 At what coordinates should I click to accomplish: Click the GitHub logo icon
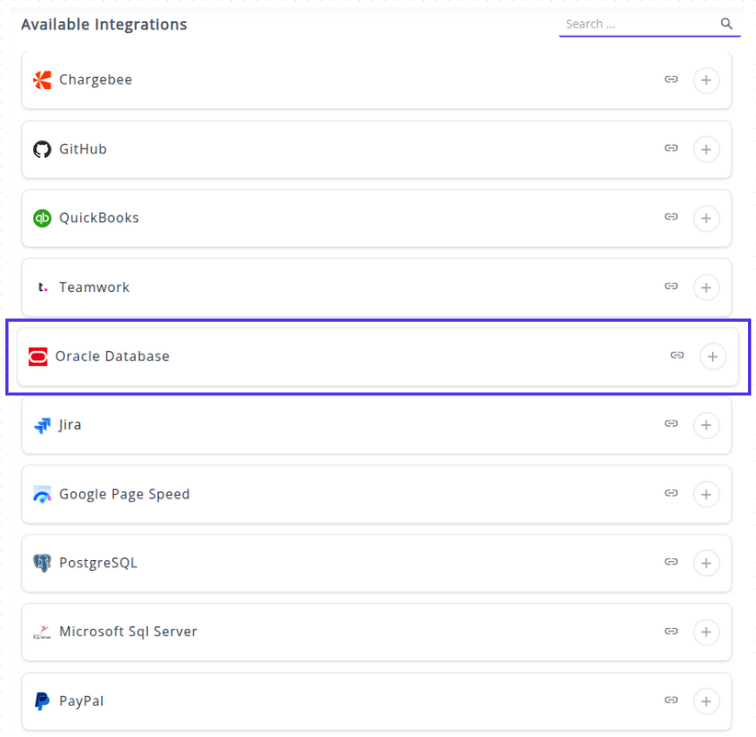[42, 149]
